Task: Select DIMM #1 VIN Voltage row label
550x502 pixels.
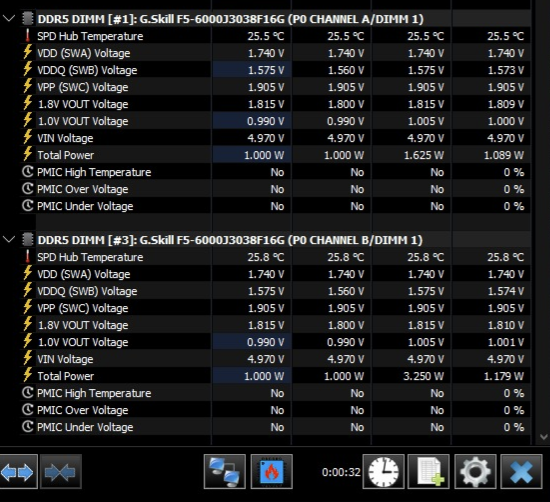Action: (x=65, y=138)
